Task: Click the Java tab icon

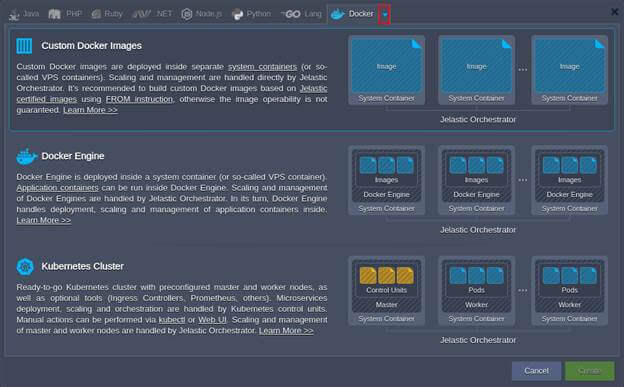Action: [14, 15]
